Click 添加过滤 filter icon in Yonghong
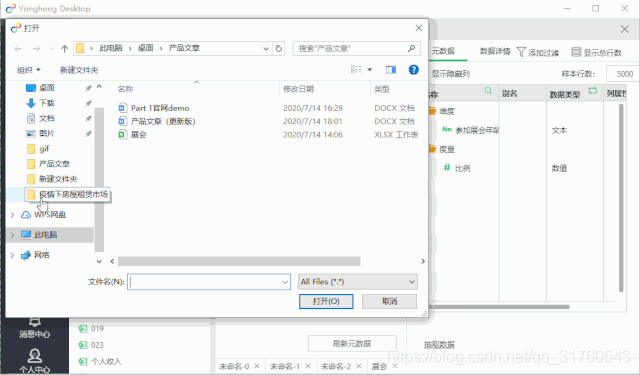The height and width of the screenshot is (375, 640). point(521,52)
